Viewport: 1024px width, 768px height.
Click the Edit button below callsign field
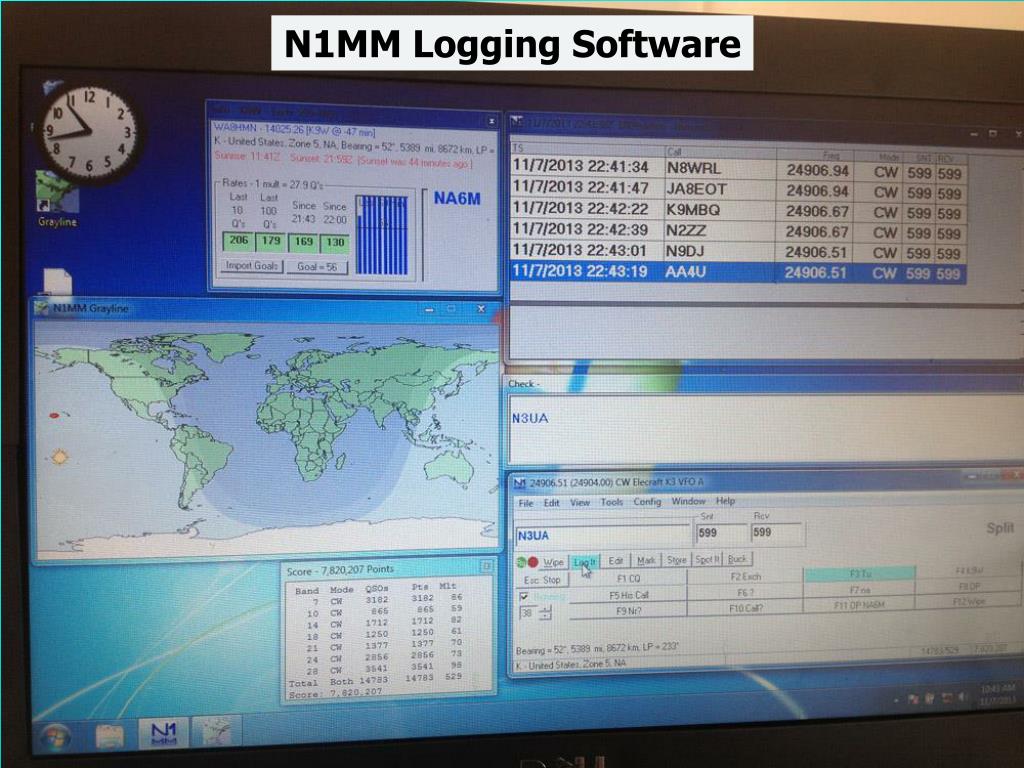point(615,560)
